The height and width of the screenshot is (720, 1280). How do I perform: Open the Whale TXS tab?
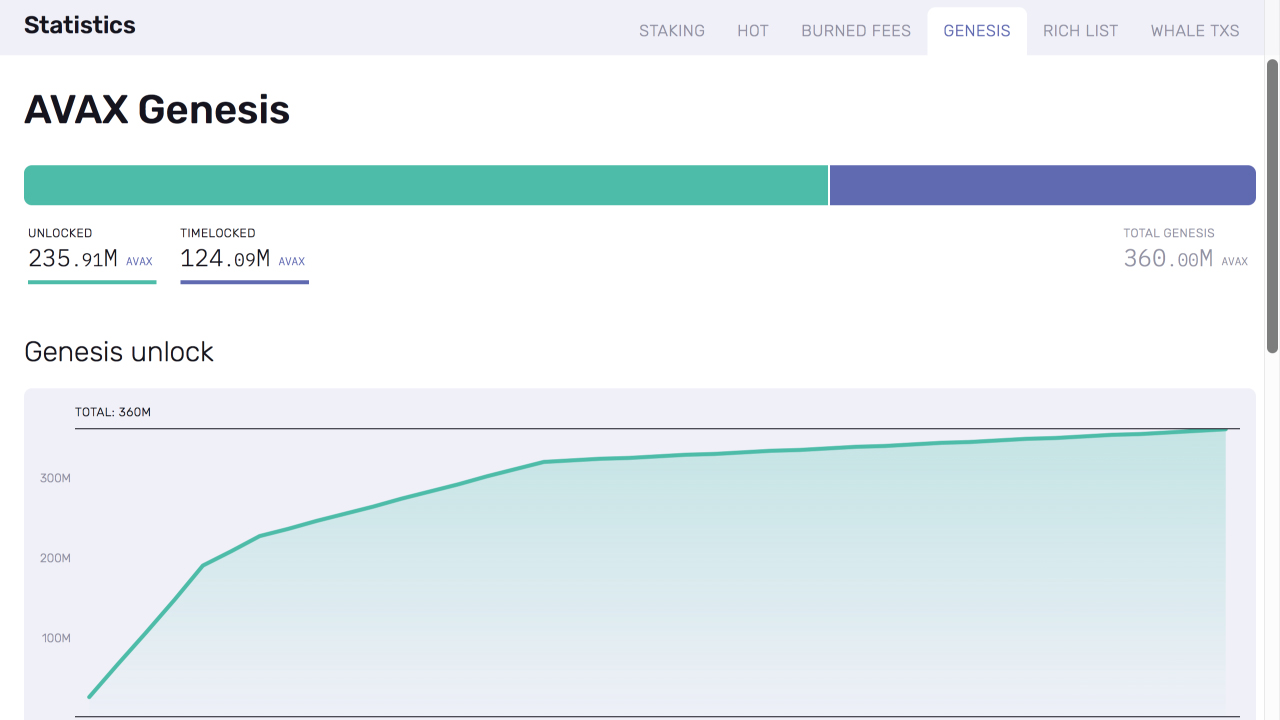coord(1195,31)
